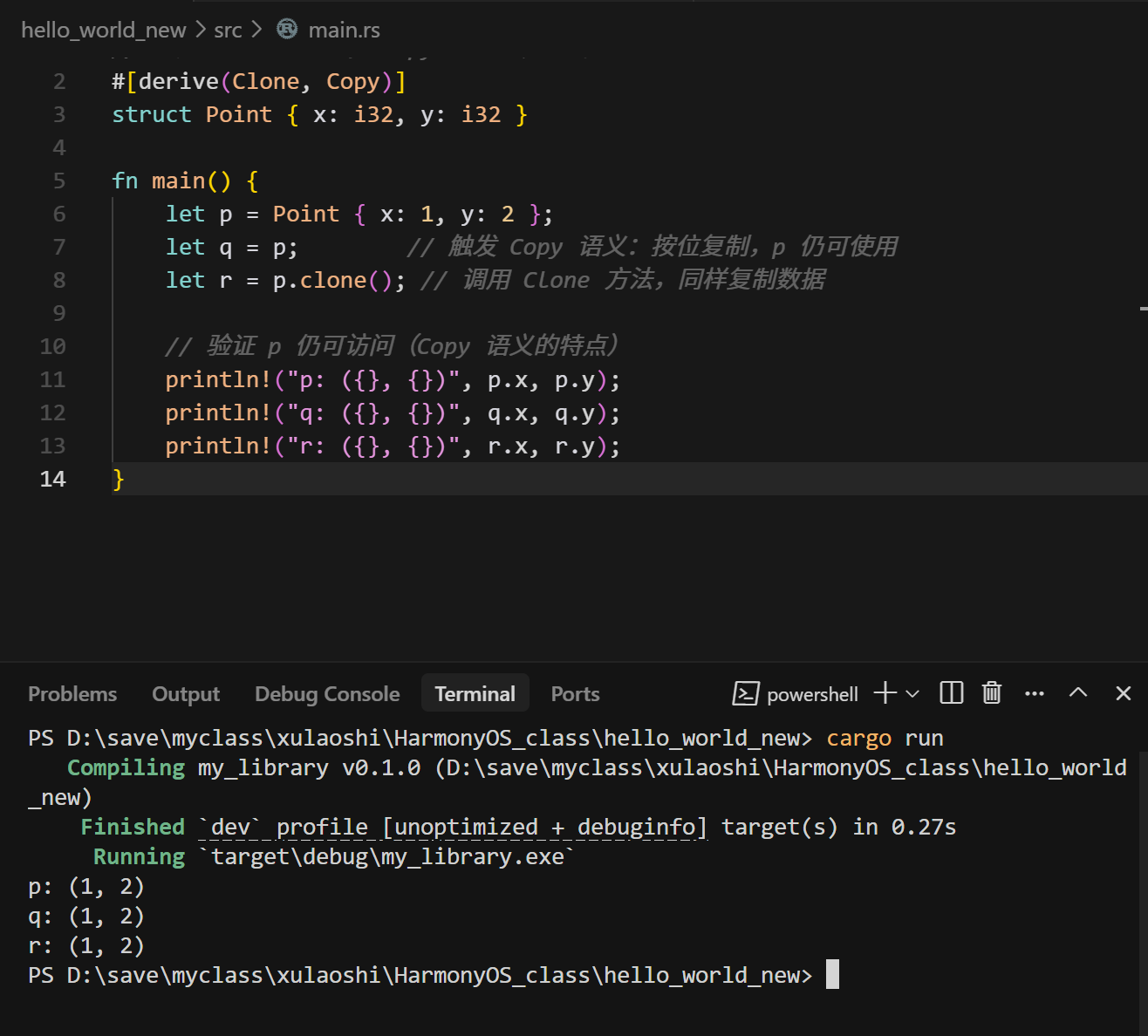
Task: Place cursor on 'struct Point' line
Action: click(319, 114)
